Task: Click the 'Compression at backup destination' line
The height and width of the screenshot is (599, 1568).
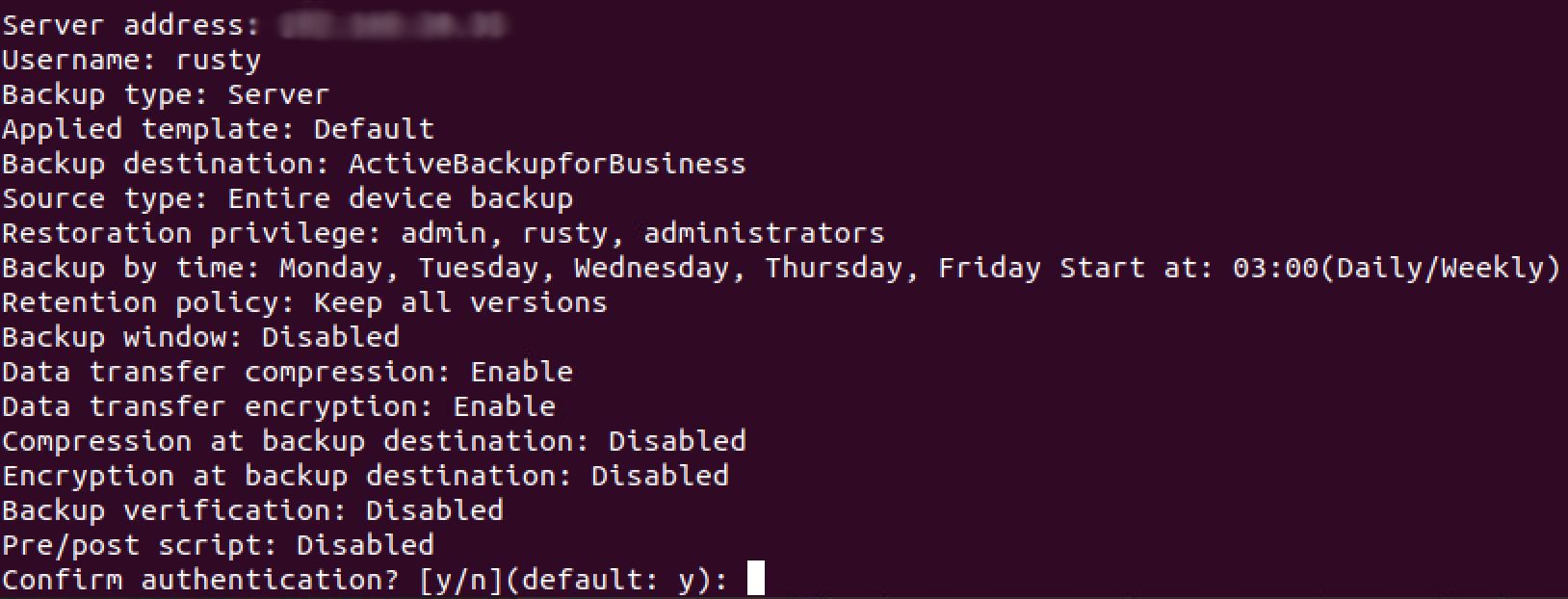Action: pos(374,441)
